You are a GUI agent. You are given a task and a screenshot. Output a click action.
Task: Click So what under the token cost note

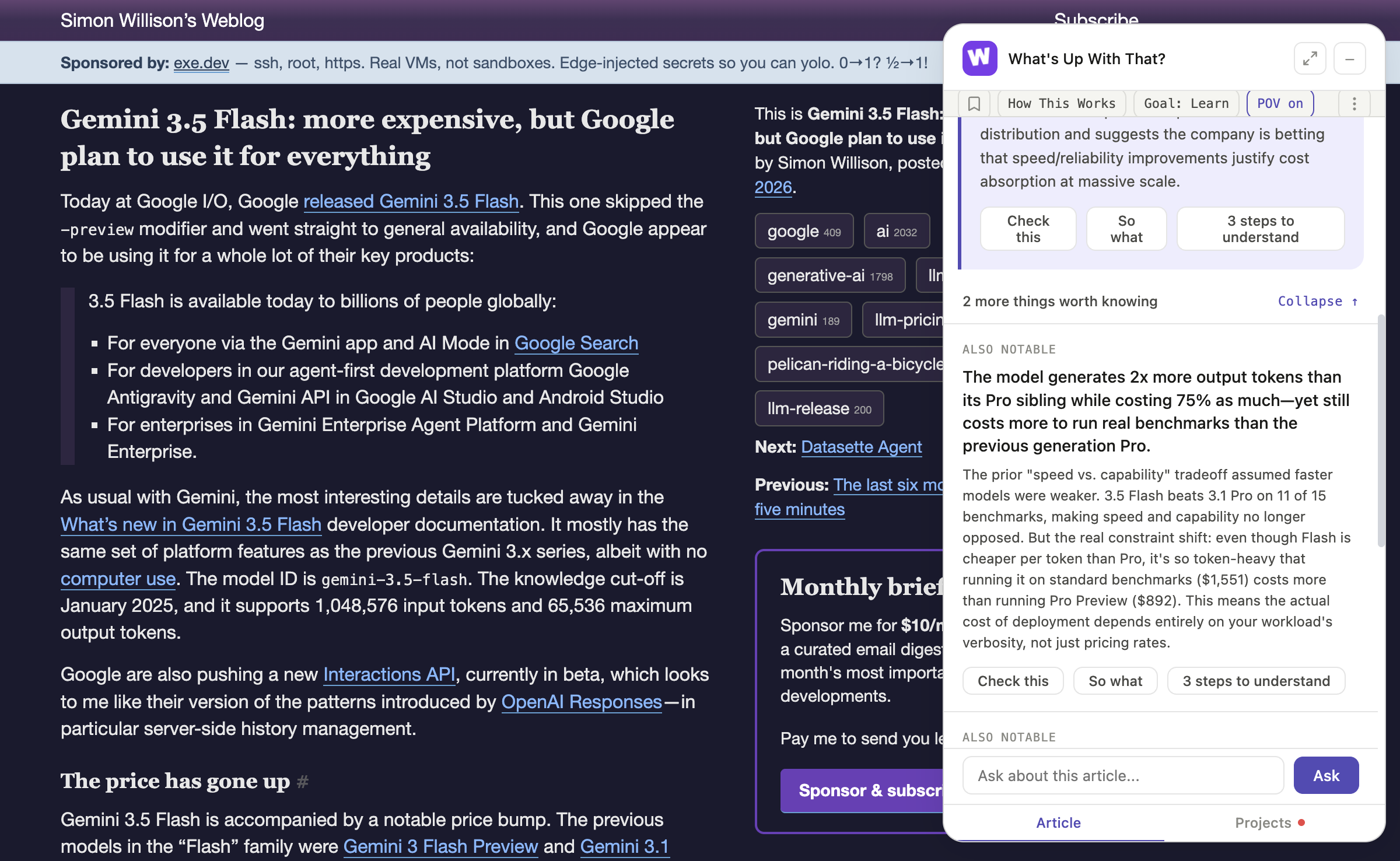pyautogui.click(x=1115, y=681)
